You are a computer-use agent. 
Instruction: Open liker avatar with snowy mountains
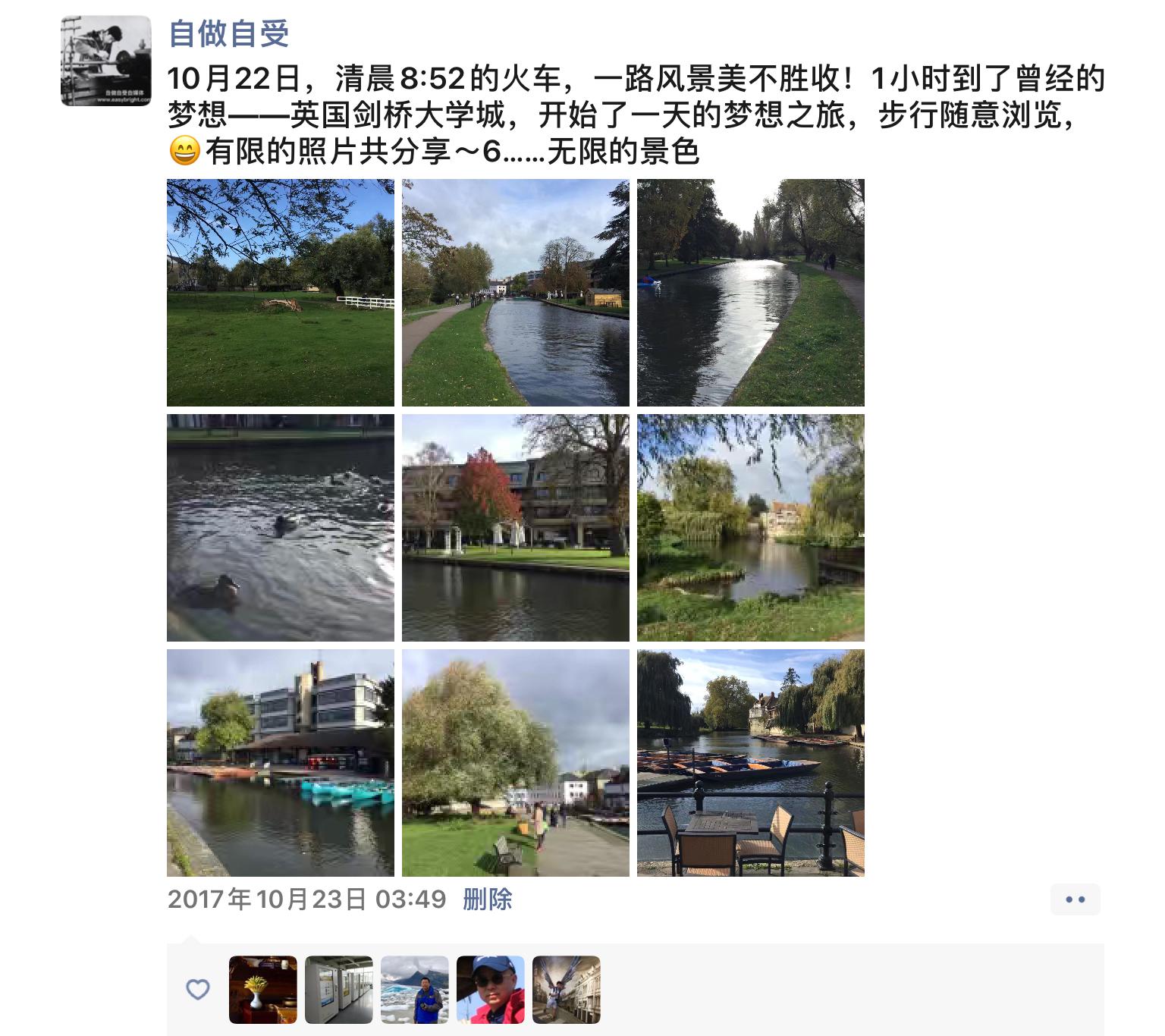tap(415, 990)
